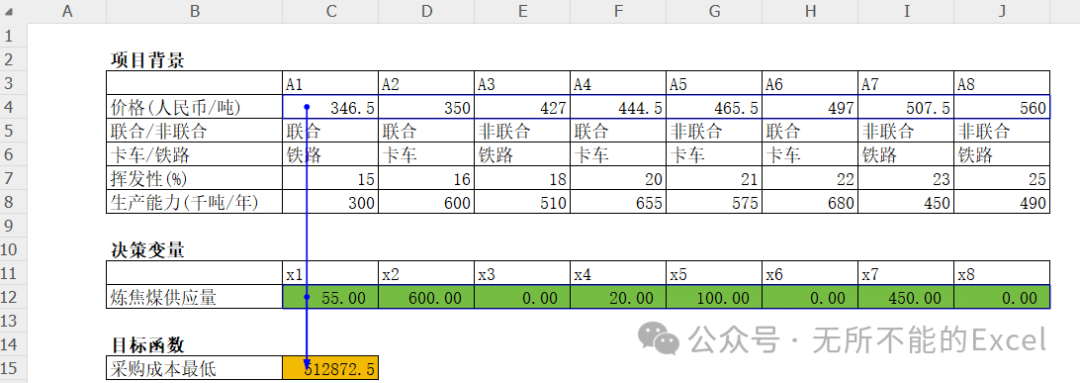Select the 挥发性(%) label cell
1080x383 pixels.
(x=194, y=178)
